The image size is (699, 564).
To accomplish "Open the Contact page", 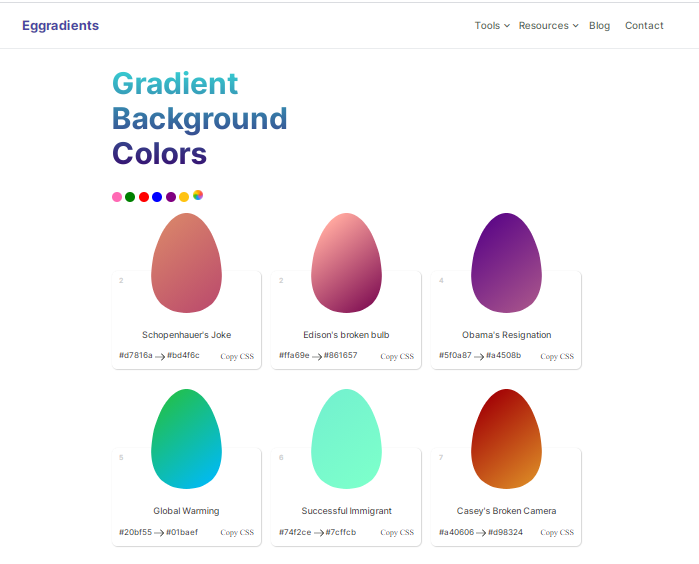I will point(644,26).
